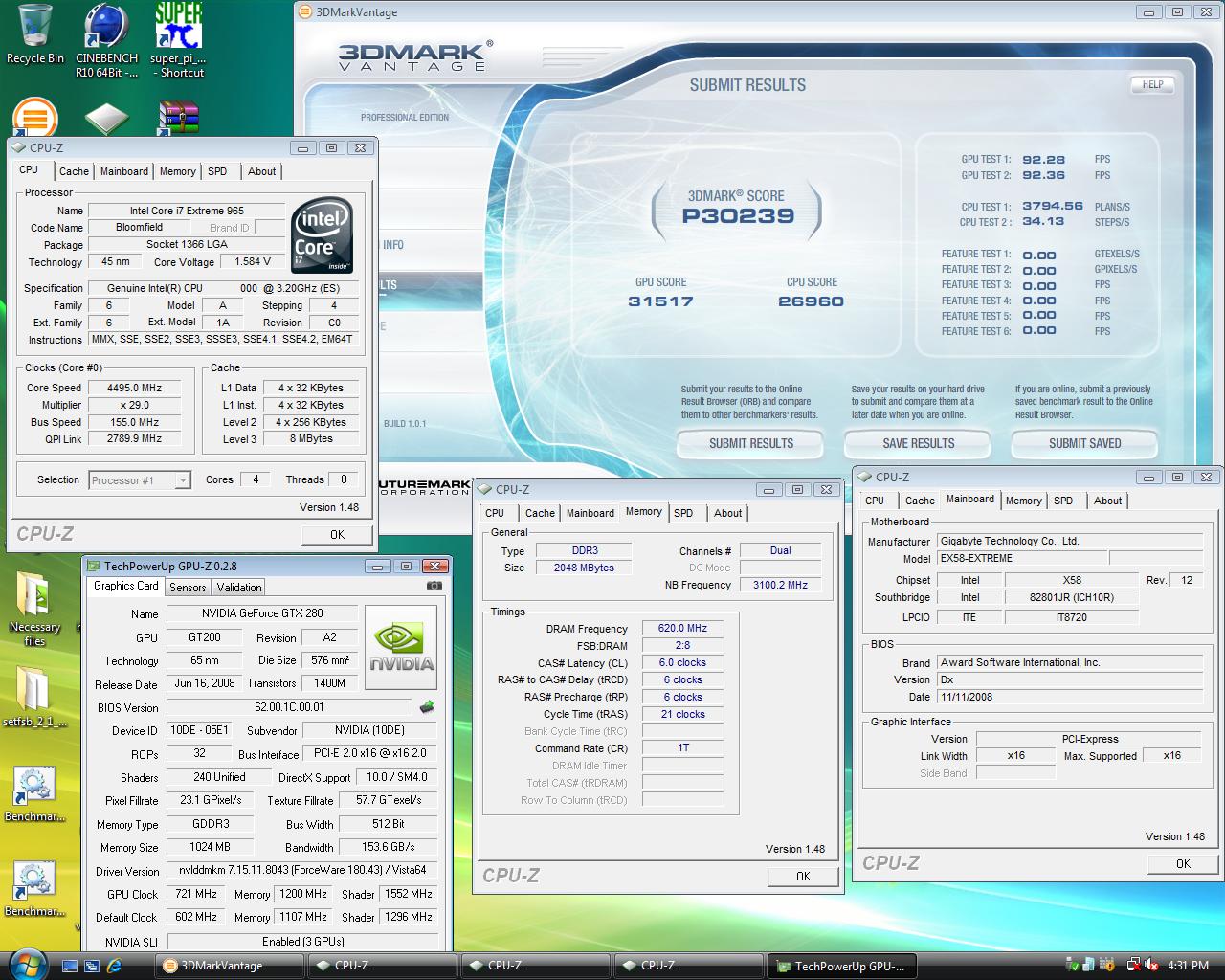
Task: Open About tab in Mainboard CPU-Z window
Action: pyautogui.click(x=1108, y=501)
